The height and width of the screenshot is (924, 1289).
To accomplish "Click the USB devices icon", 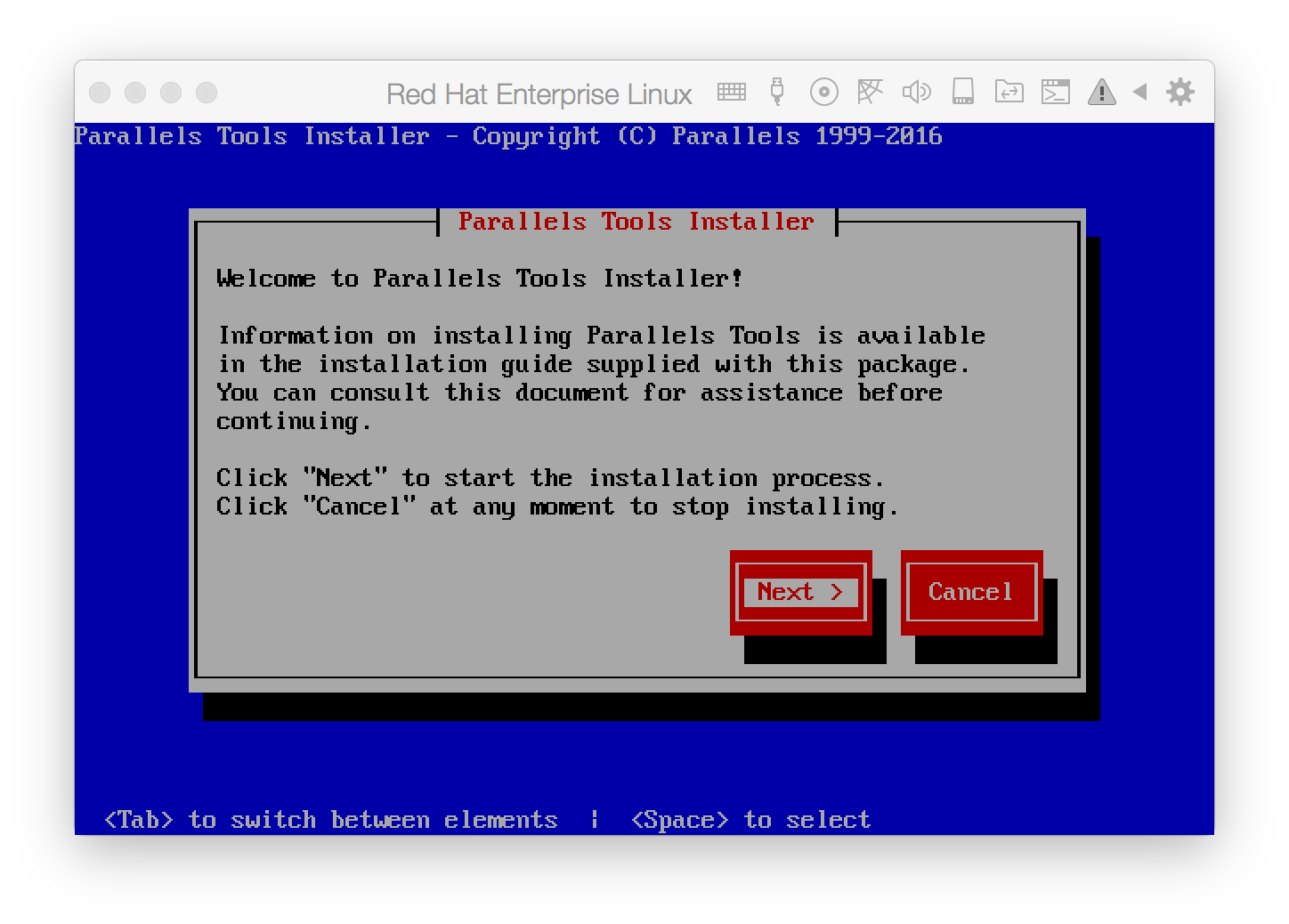I will pyautogui.click(x=777, y=92).
